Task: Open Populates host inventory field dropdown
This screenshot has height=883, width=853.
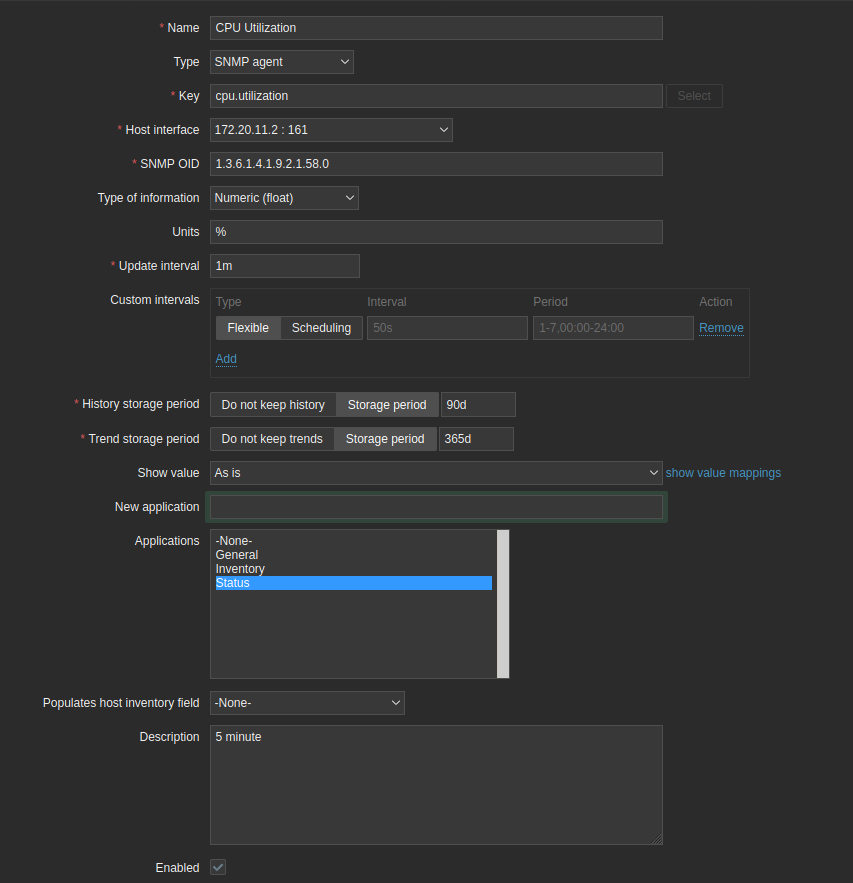Action: pos(307,703)
